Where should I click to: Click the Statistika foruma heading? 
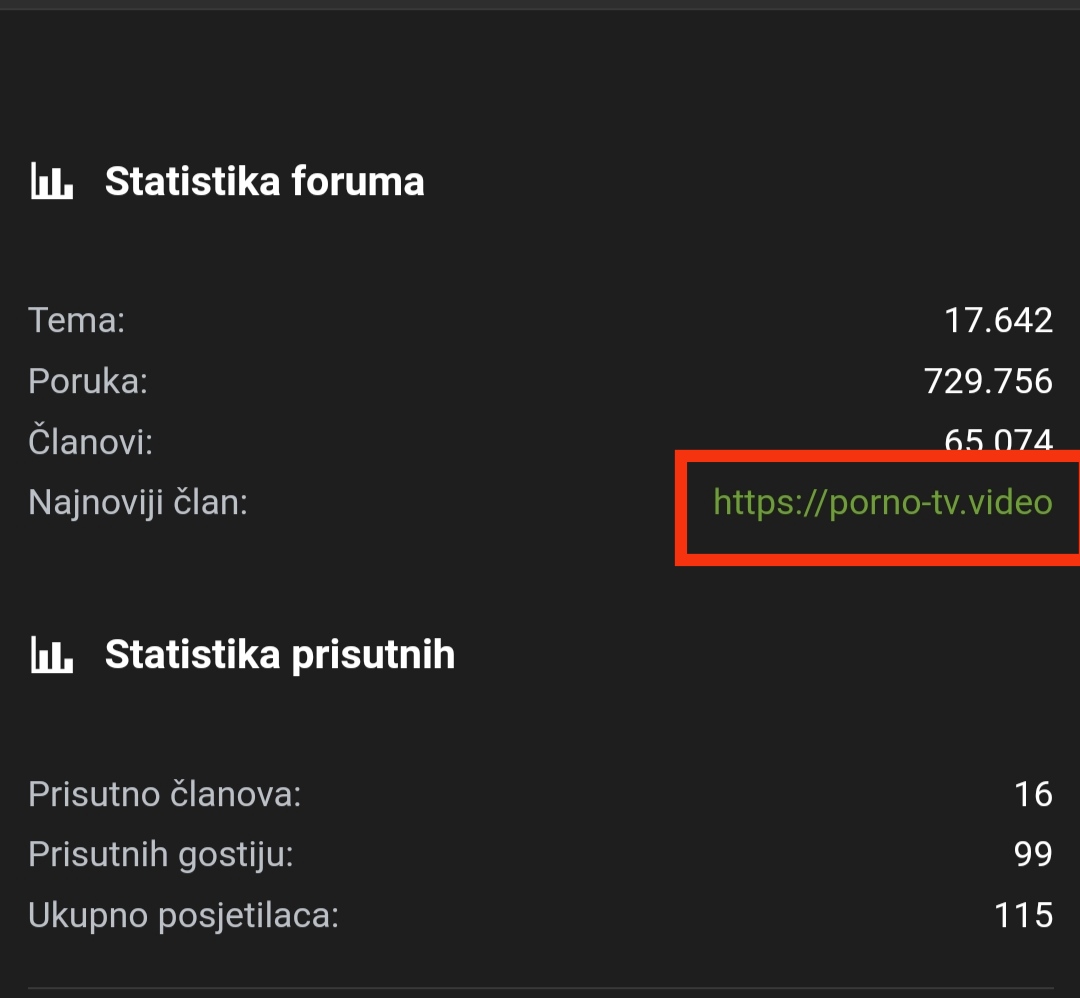point(264,181)
